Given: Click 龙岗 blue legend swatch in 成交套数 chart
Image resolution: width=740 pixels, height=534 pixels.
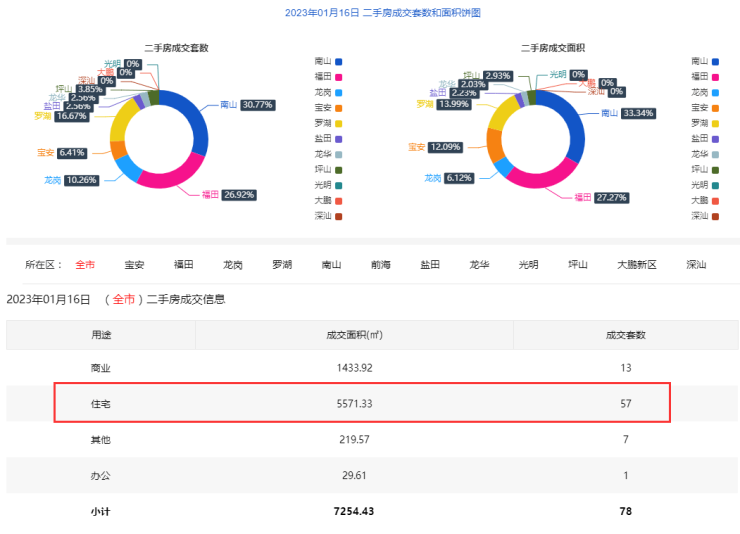Looking at the screenshot, I should [x=339, y=92].
